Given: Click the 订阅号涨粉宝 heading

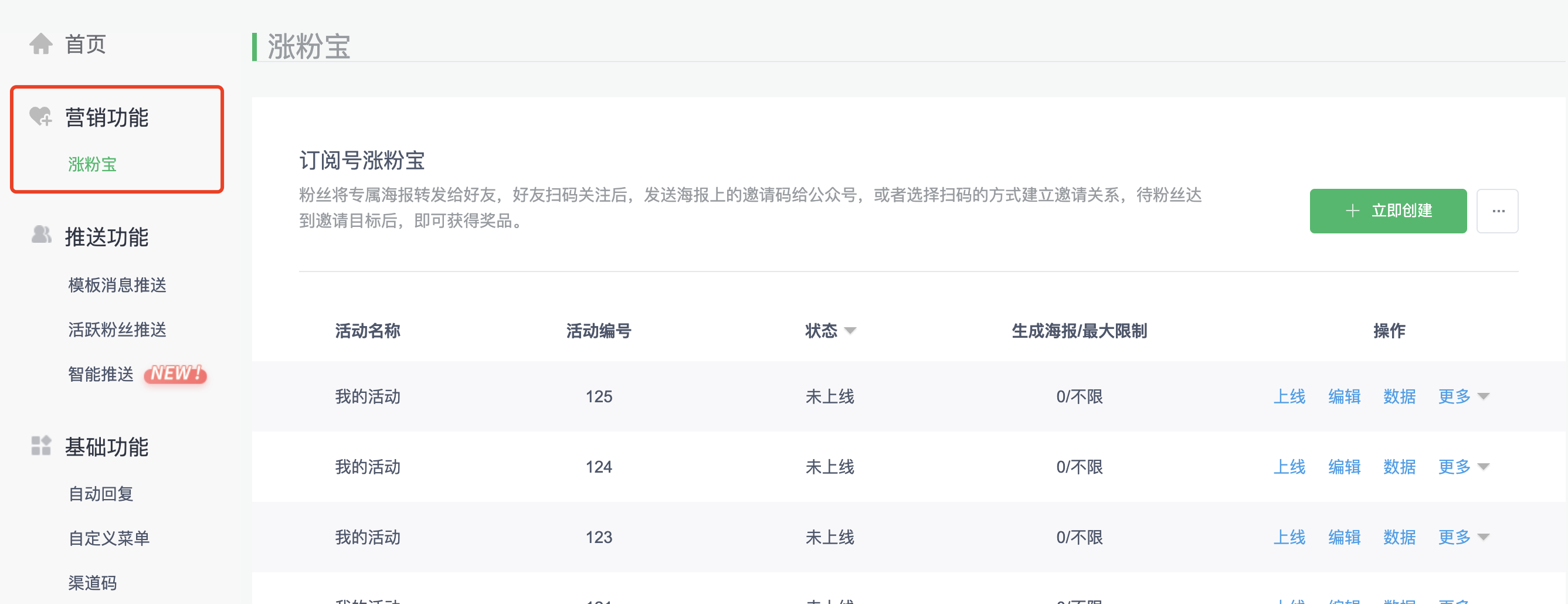Looking at the screenshot, I should [362, 160].
